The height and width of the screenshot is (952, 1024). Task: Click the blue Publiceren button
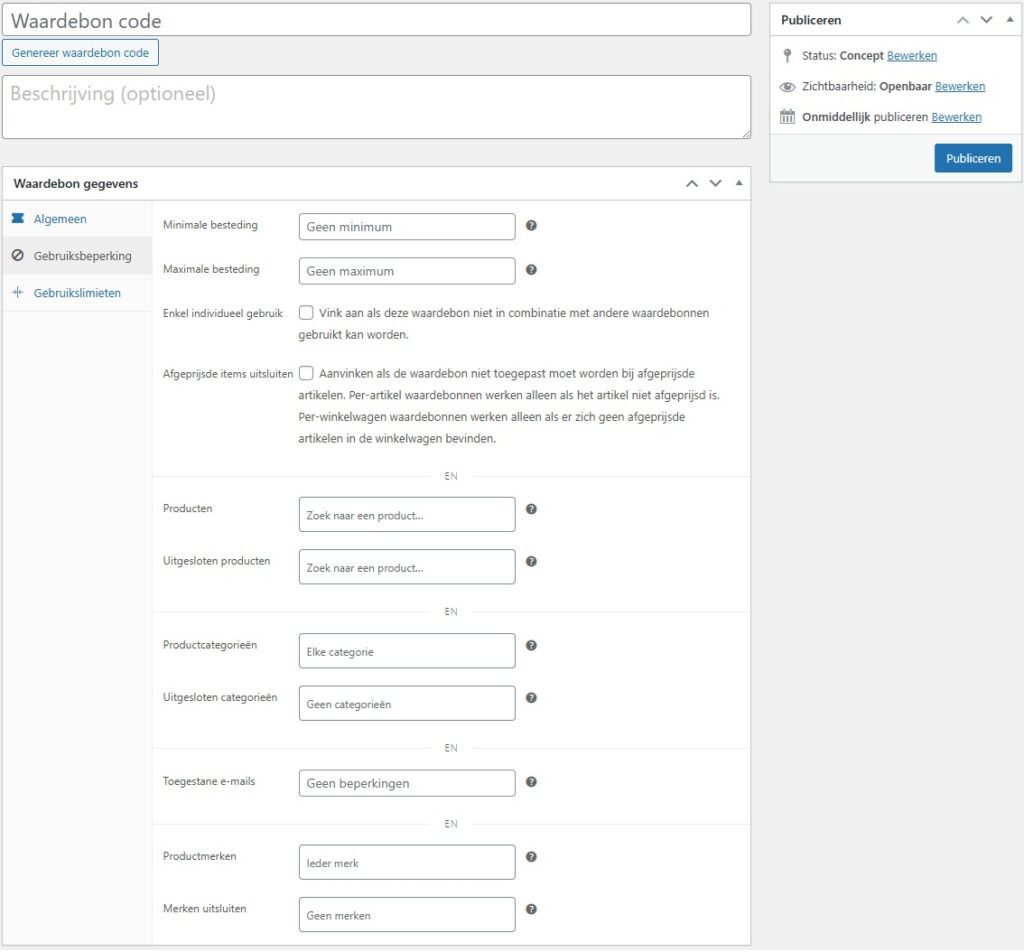tap(972, 158)
